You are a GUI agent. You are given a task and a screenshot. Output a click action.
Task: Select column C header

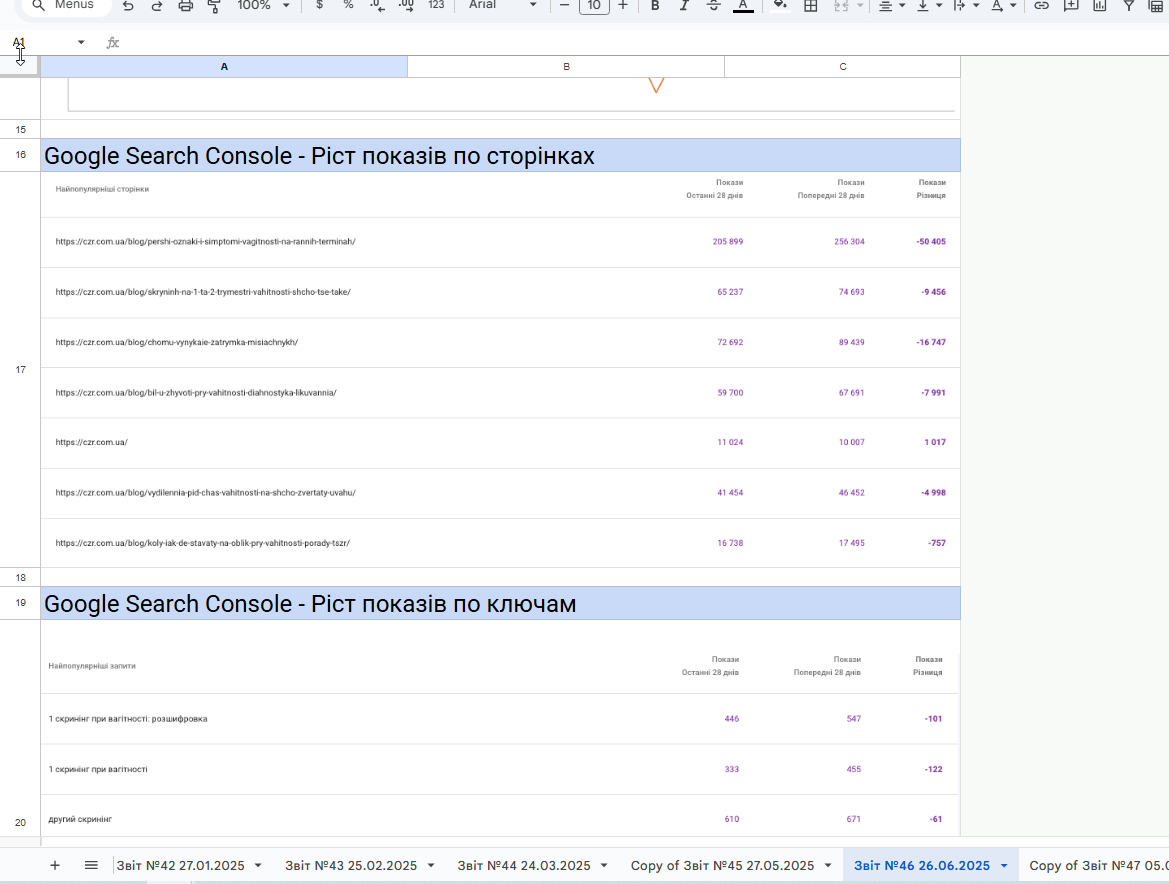click(x=842, y=66)
